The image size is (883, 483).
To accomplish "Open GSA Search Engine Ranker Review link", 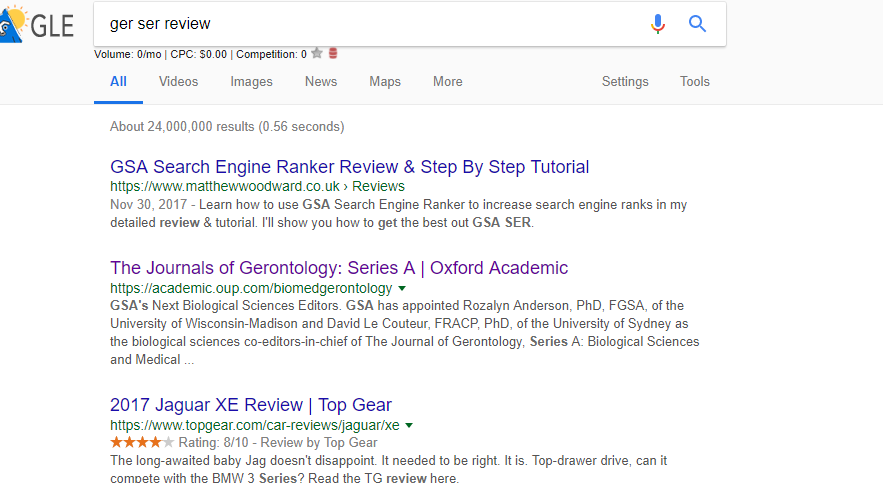I will click(350, 167).
